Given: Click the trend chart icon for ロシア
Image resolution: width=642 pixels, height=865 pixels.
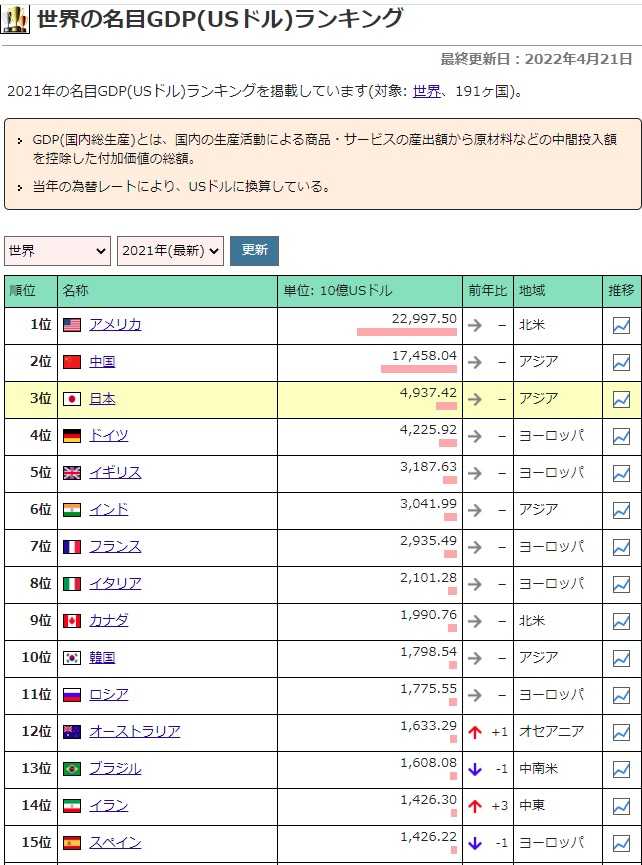Looking at the screenshot, I should (x=621, y=695).
